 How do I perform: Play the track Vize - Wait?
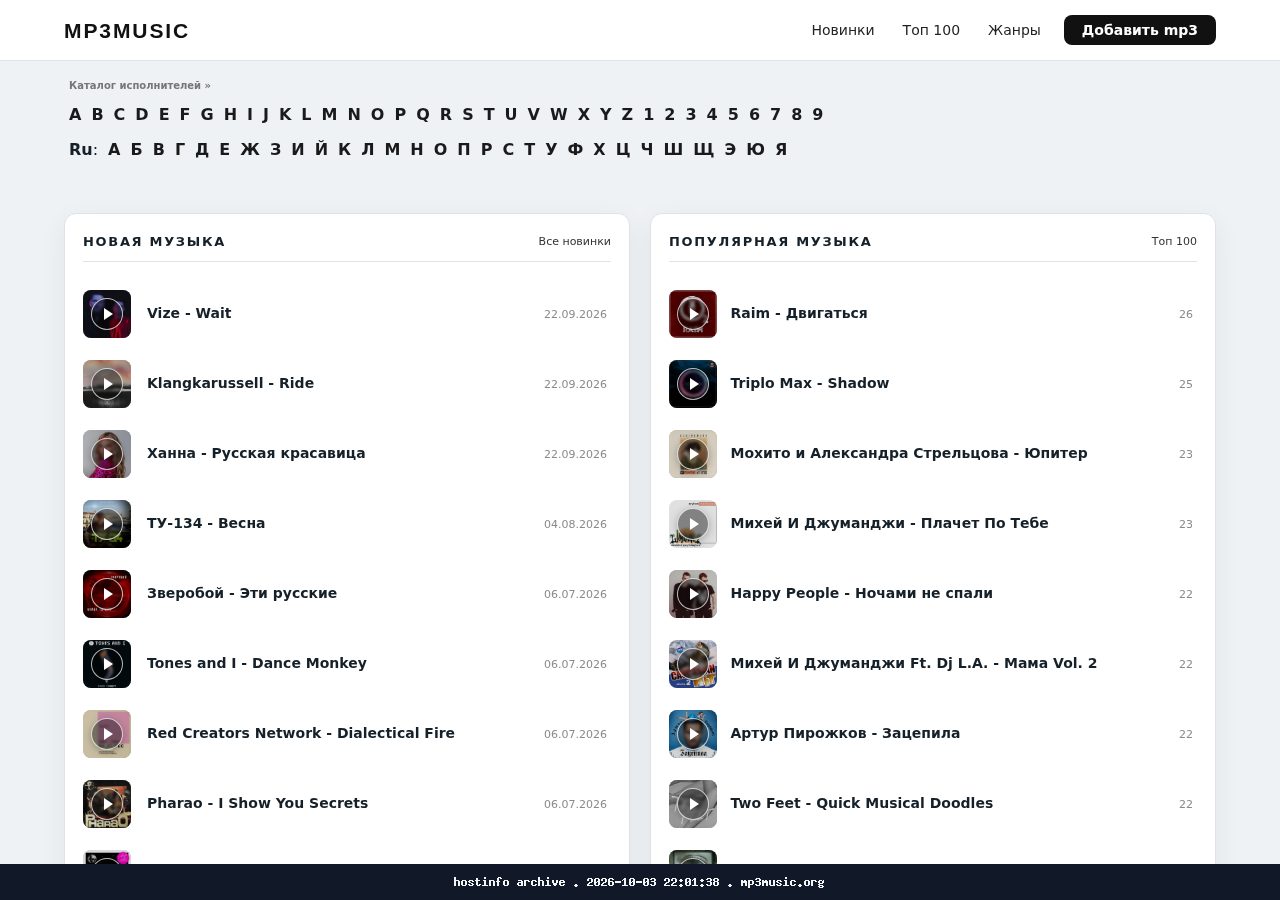pos(107,314)
